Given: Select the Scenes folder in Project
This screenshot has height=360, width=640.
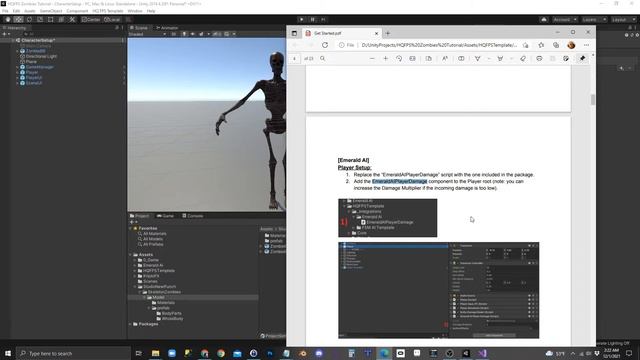Looking at the screenshot, I should [150, 281].
